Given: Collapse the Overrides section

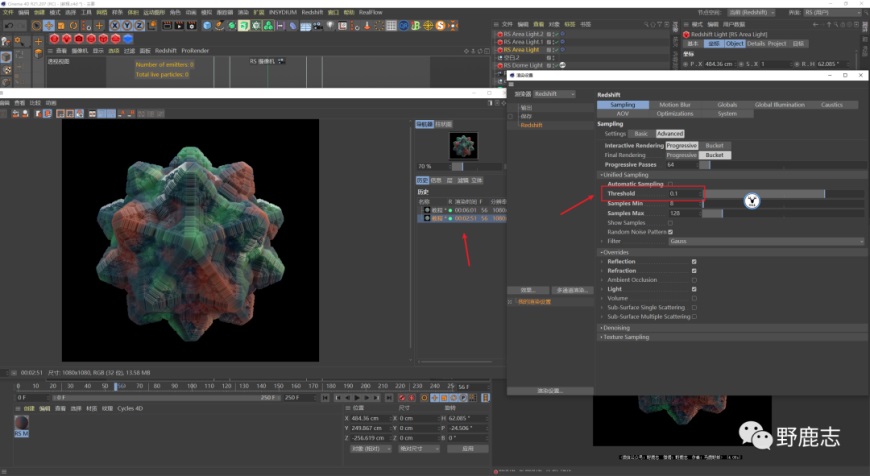Looking at the screenshot, I should click(x=601, y=252).
